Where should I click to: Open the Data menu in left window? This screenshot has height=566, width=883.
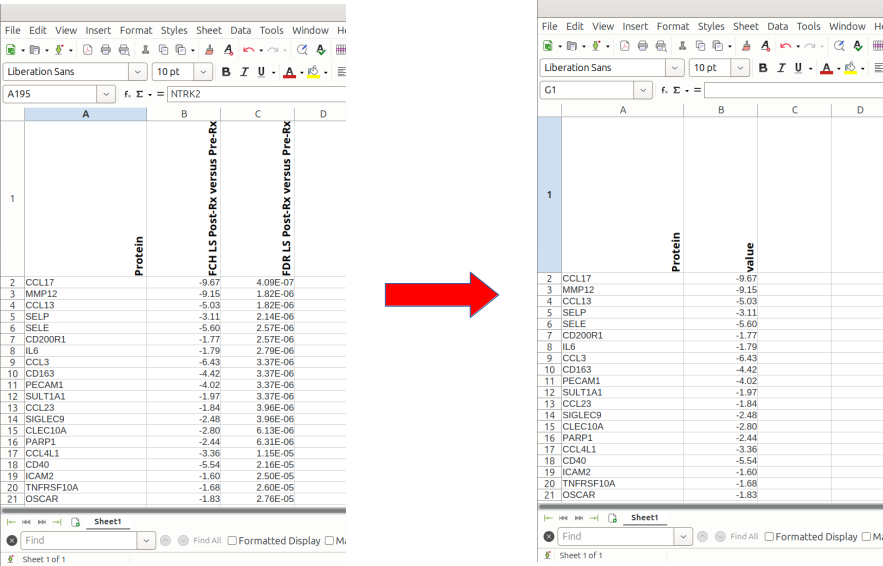click(x=240, y=31)
